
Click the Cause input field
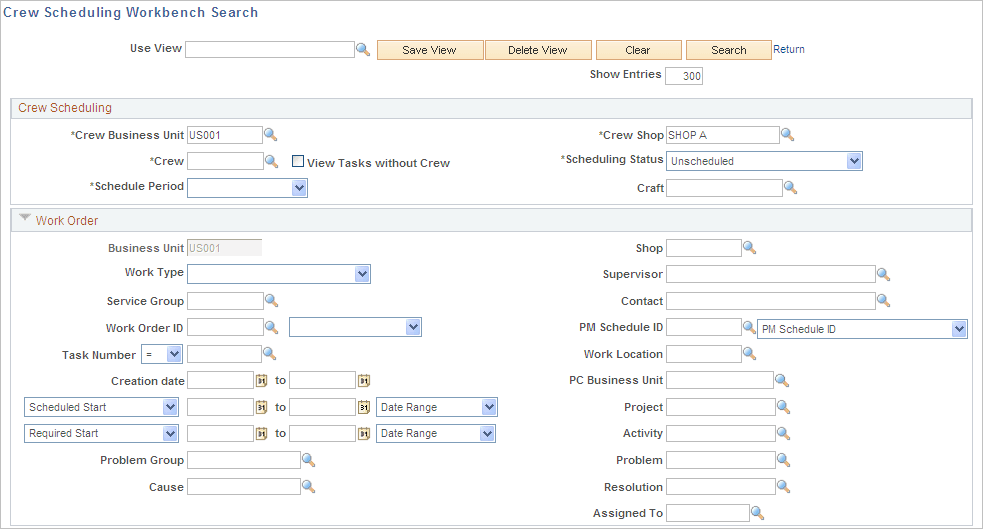click(244, 486)
